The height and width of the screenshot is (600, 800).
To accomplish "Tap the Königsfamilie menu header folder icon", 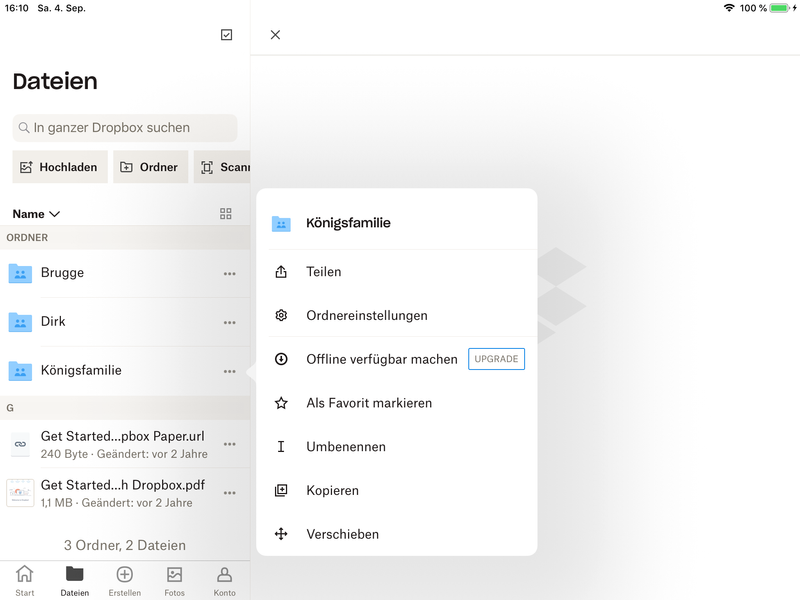I will 281,223.
